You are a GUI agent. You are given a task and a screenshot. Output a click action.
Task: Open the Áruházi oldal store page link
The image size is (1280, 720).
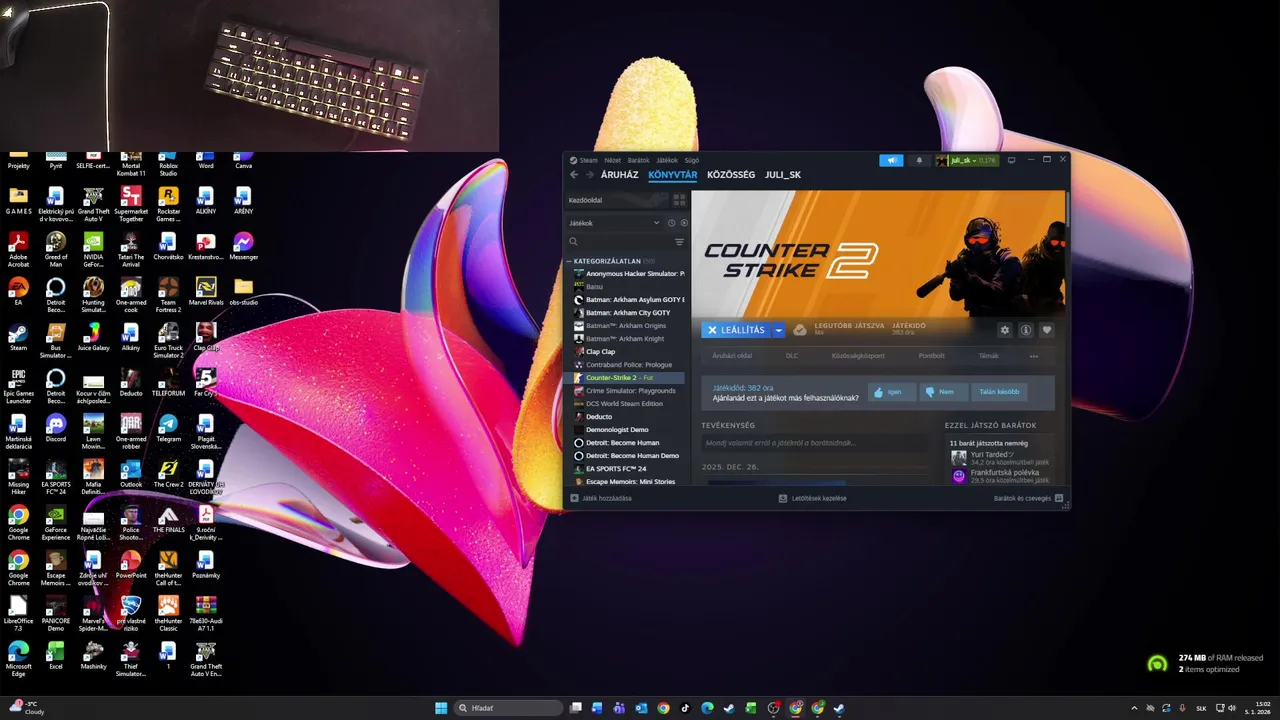click(x=732, y=356)
